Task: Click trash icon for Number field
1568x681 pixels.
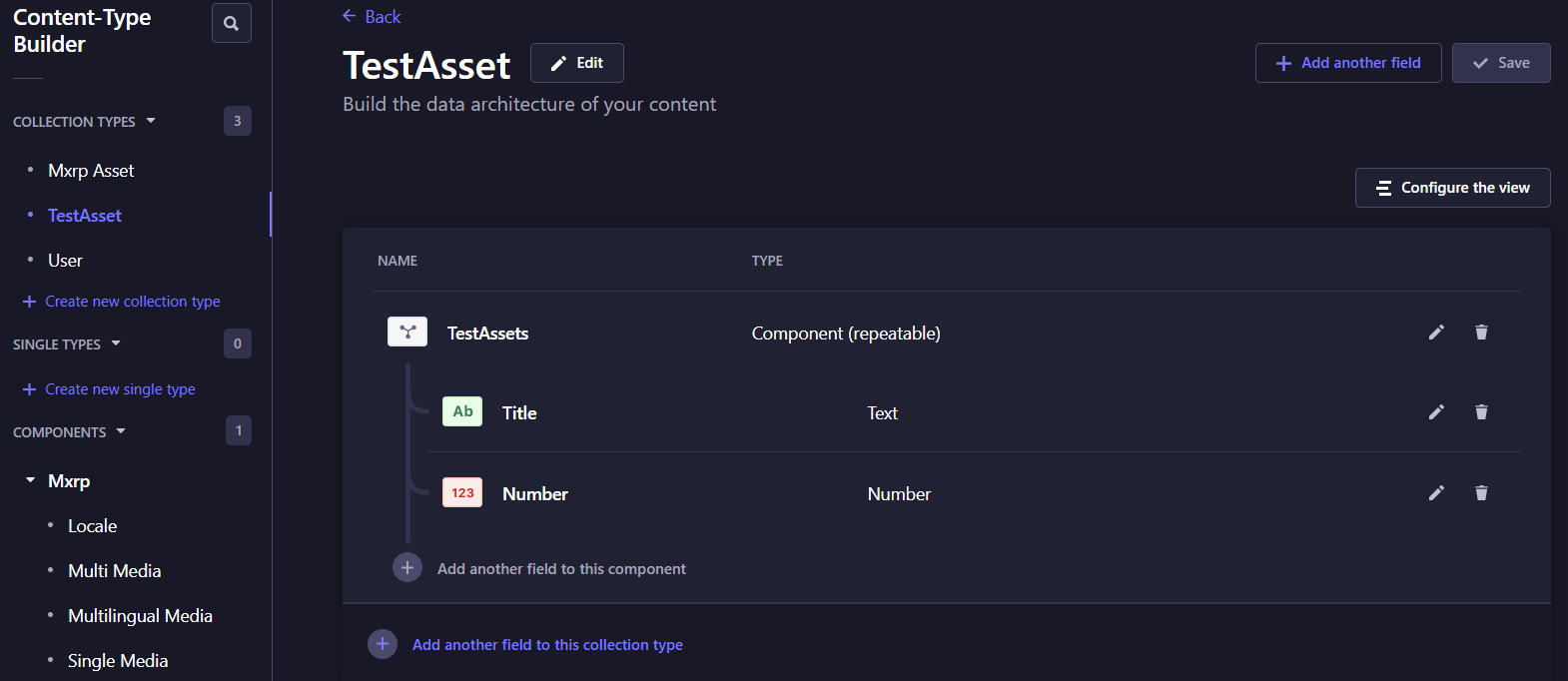Action: (1481, 493)
